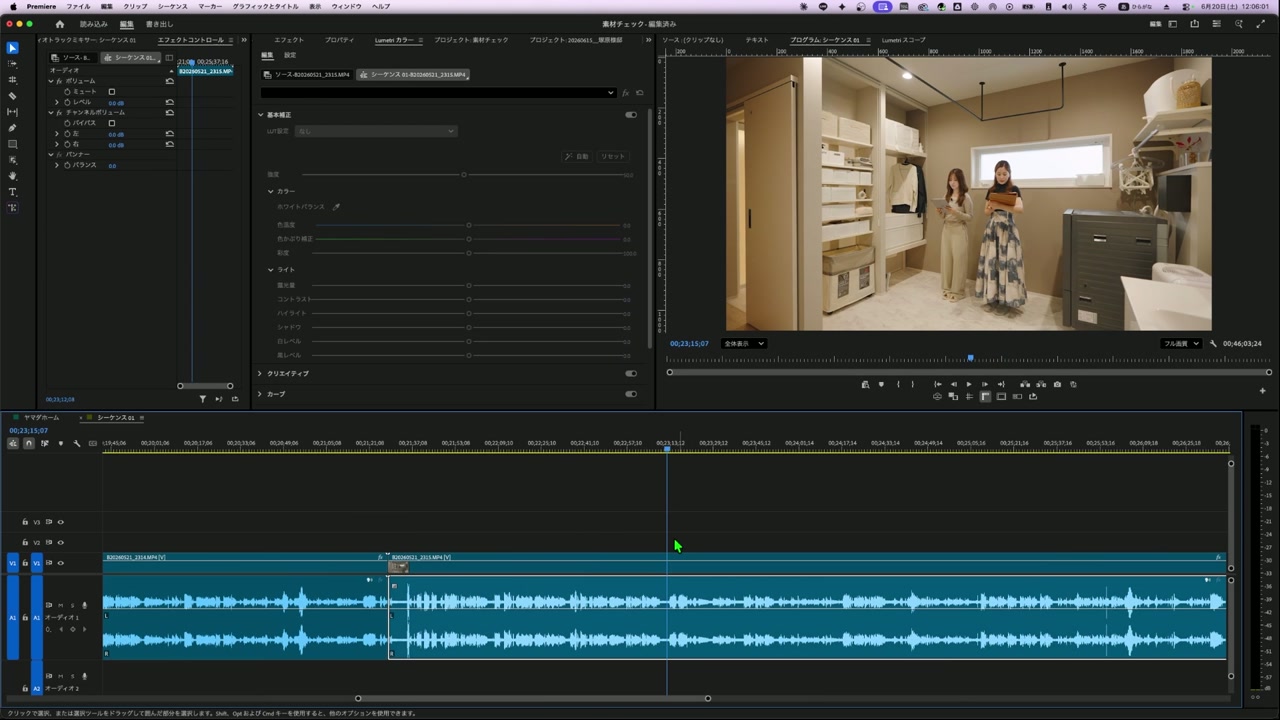The image size is (1280, 720).
Task: Play the sequence in Program Monitor
Action: tap(968, 384)
